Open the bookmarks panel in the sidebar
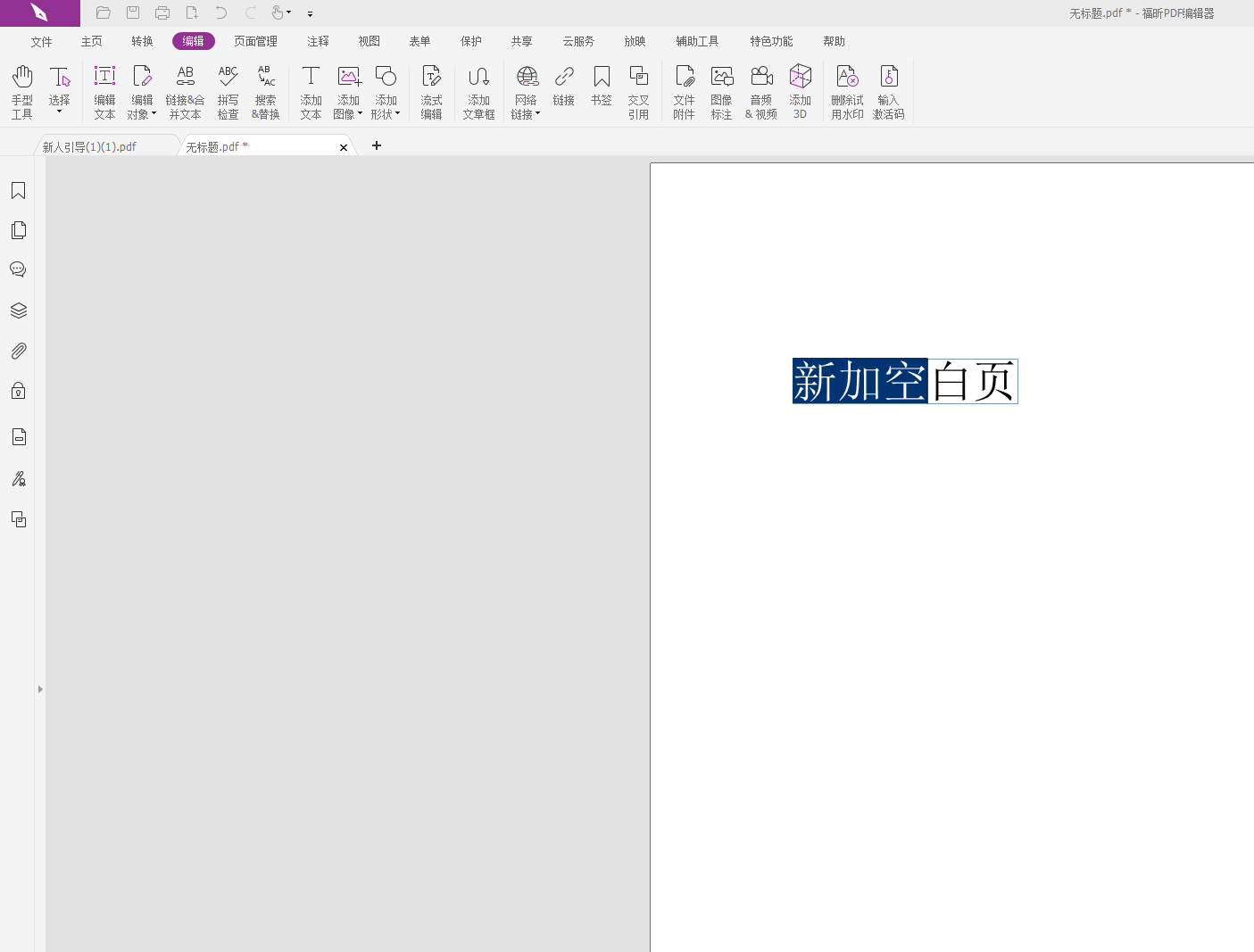The image size is (1254, 952). pos(18,190)
